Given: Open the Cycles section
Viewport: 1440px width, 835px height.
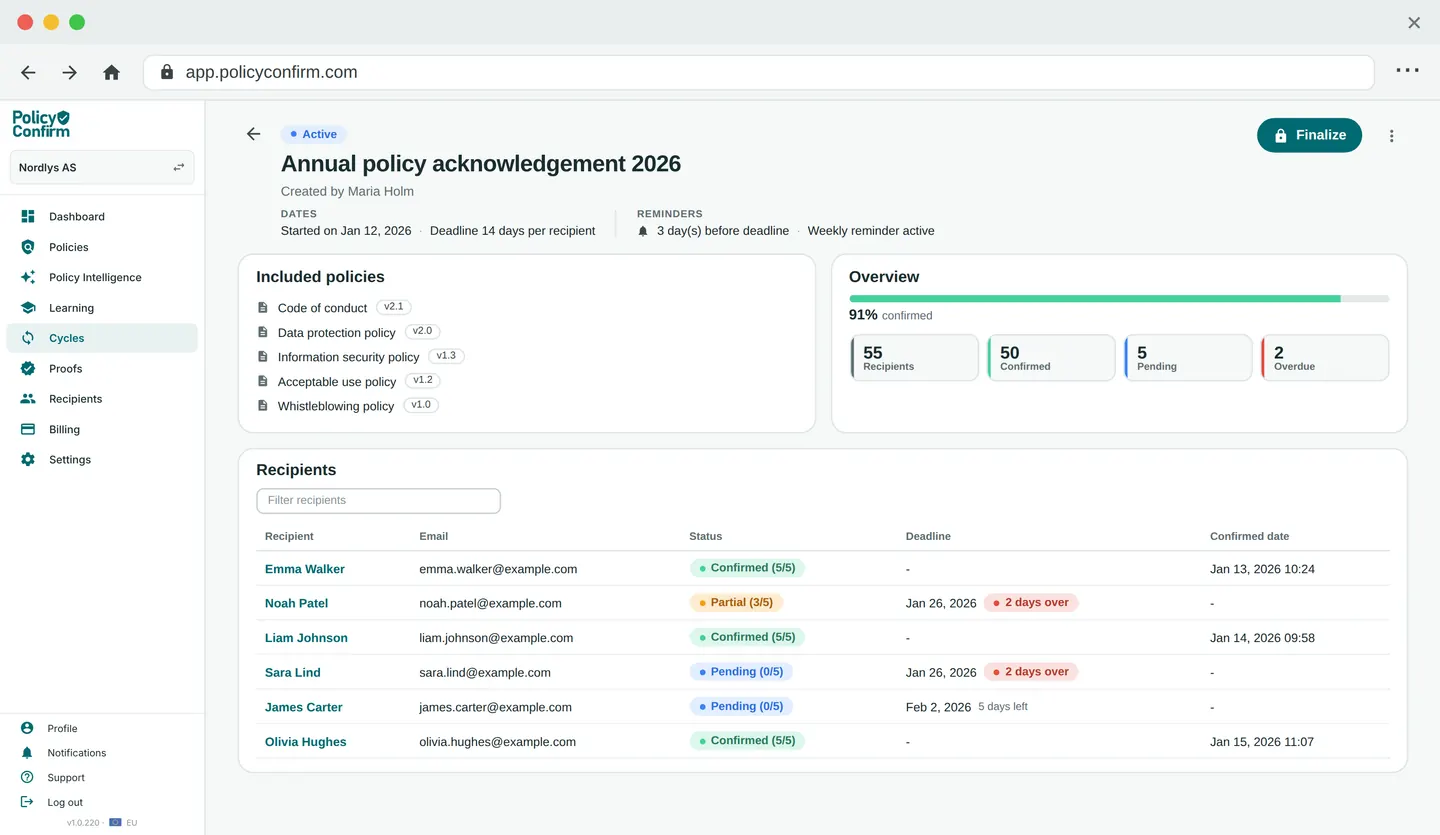Looking at the screenshot, I should tap(102, 338).
